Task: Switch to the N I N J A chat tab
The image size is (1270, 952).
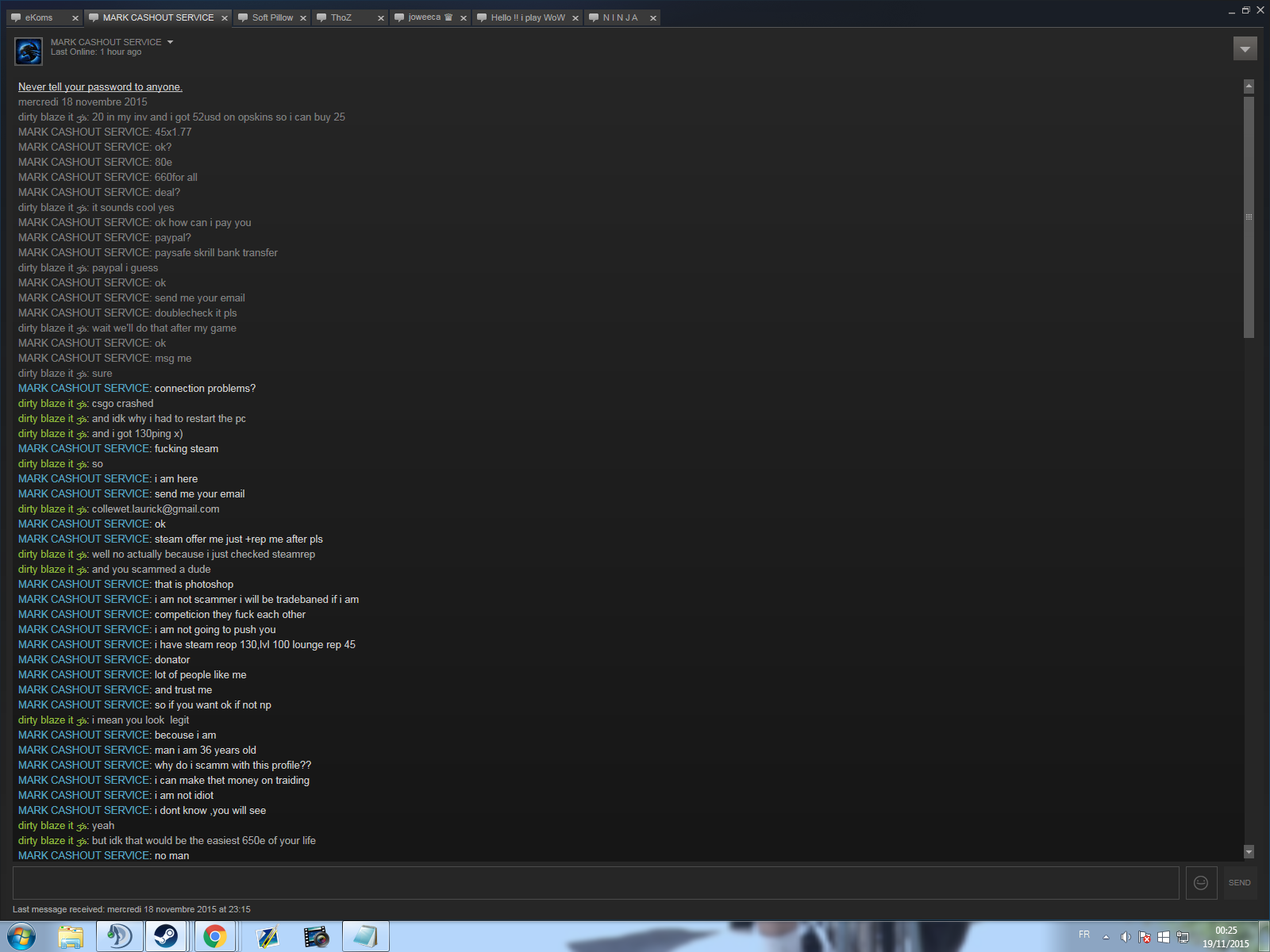Action: pyautogui.click(x=619, y=17)
